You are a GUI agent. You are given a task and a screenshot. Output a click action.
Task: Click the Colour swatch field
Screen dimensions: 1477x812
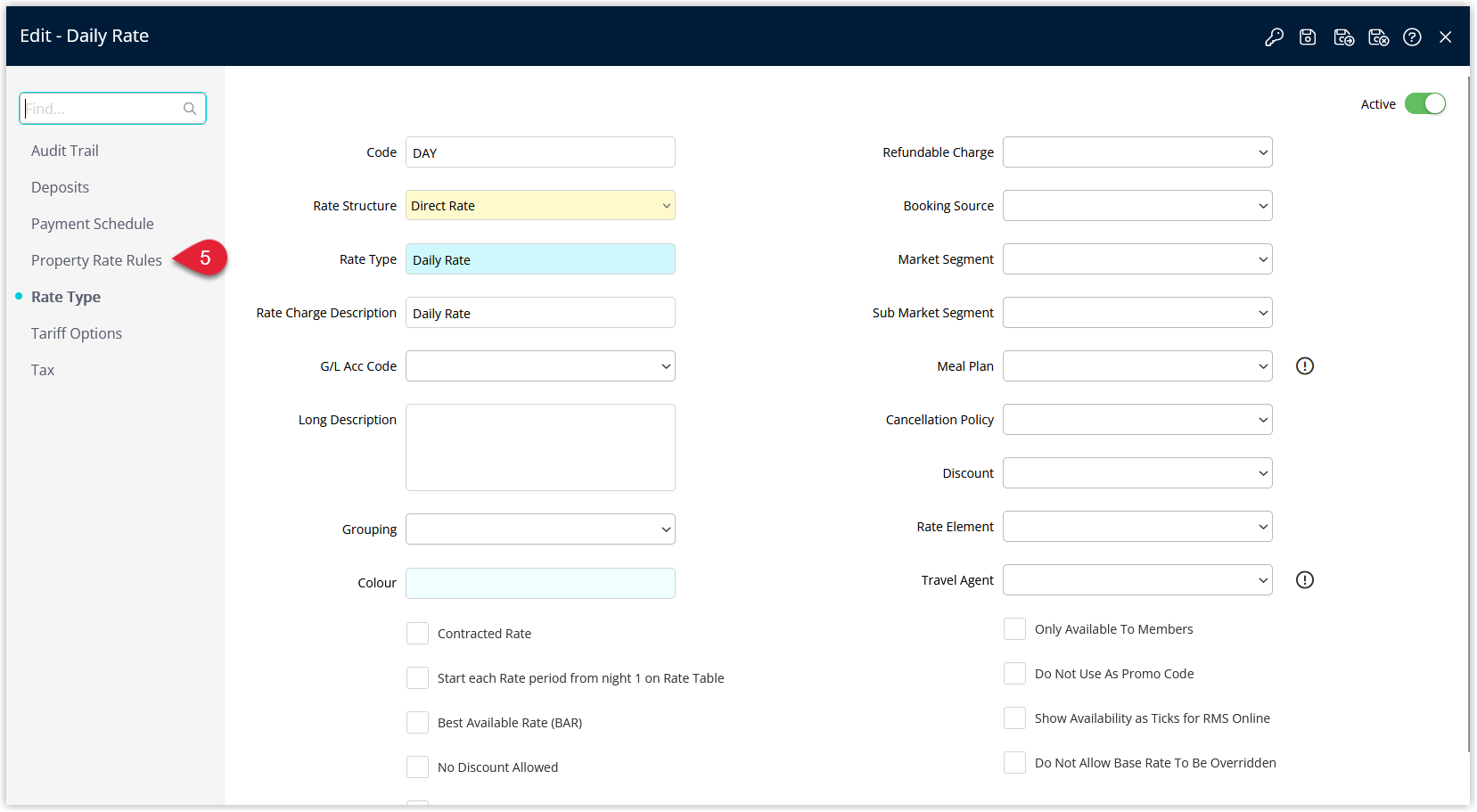540,583
